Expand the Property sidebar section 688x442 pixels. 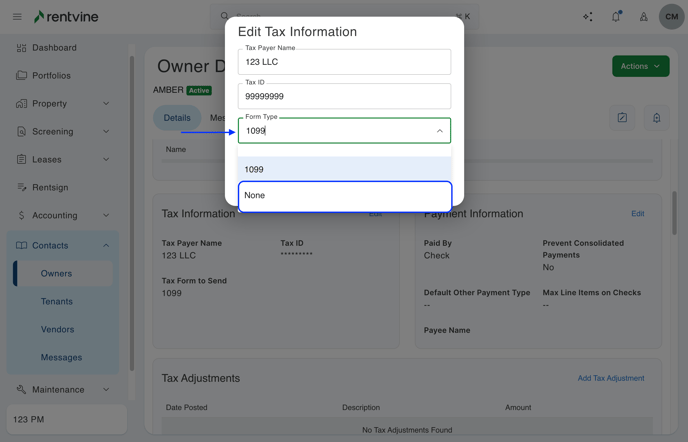click(106, 104)
